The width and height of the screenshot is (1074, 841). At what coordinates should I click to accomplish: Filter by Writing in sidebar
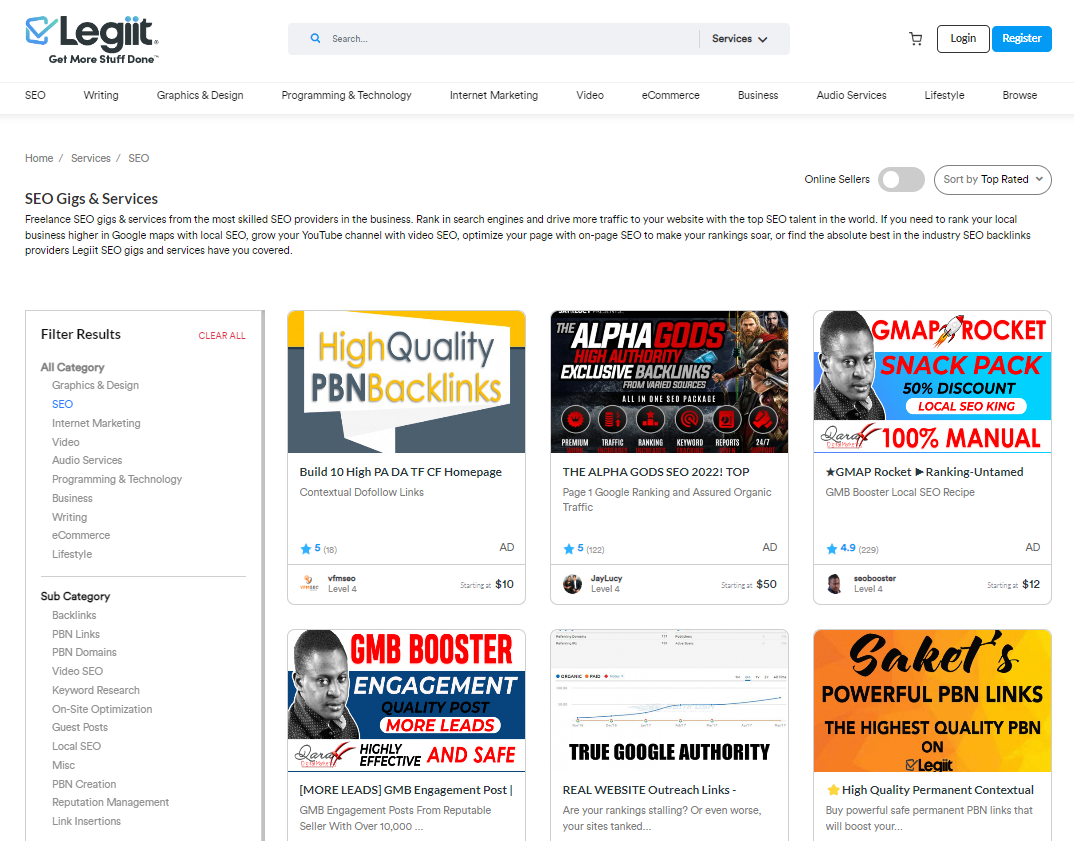tap(69, 517)
